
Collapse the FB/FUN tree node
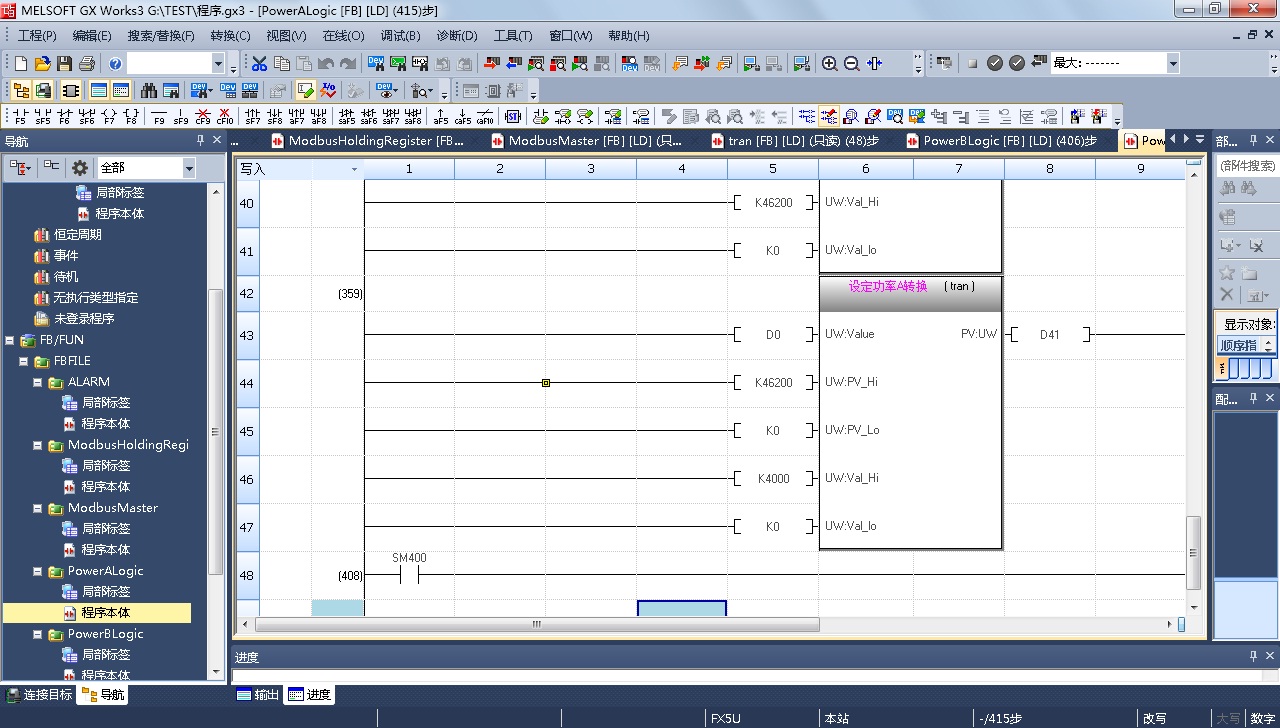coord(10,340)
